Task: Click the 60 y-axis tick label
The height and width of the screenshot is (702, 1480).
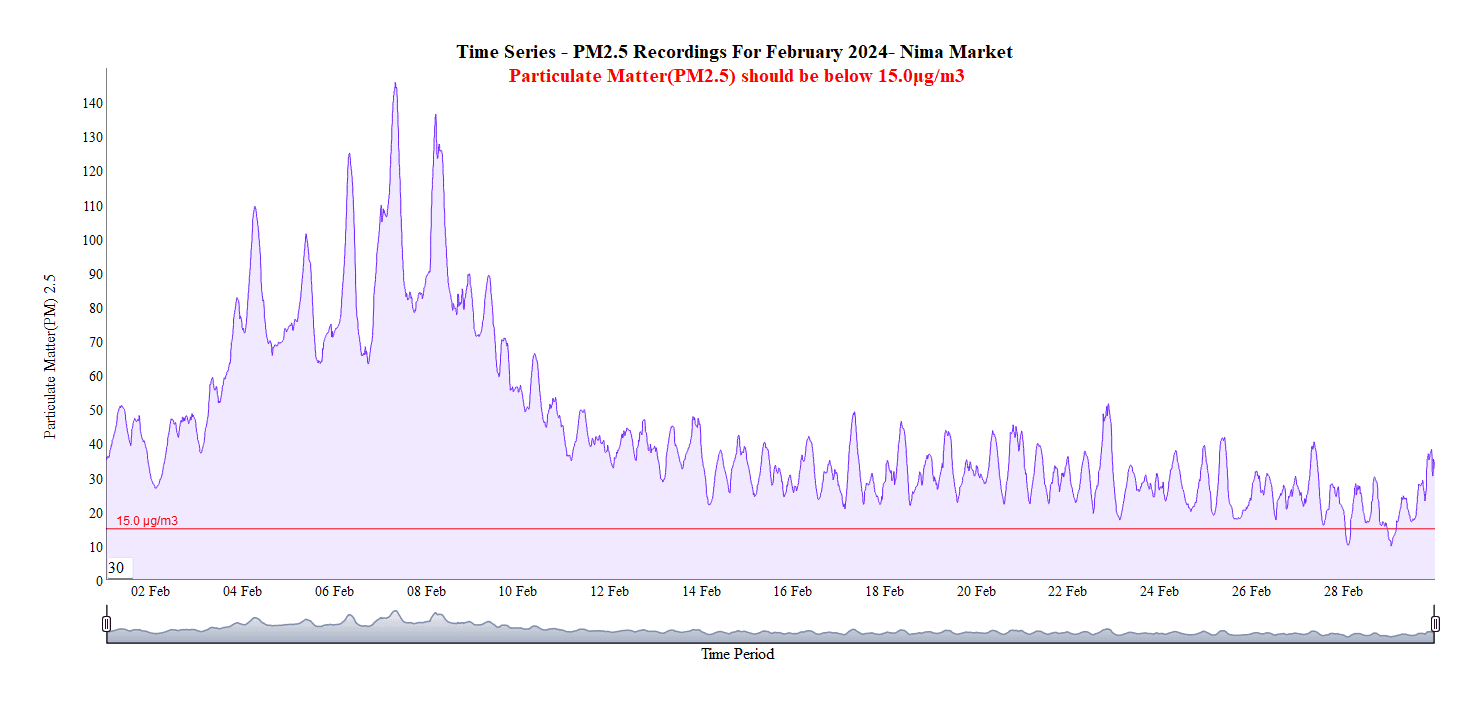Action: [x=96, y=376]
